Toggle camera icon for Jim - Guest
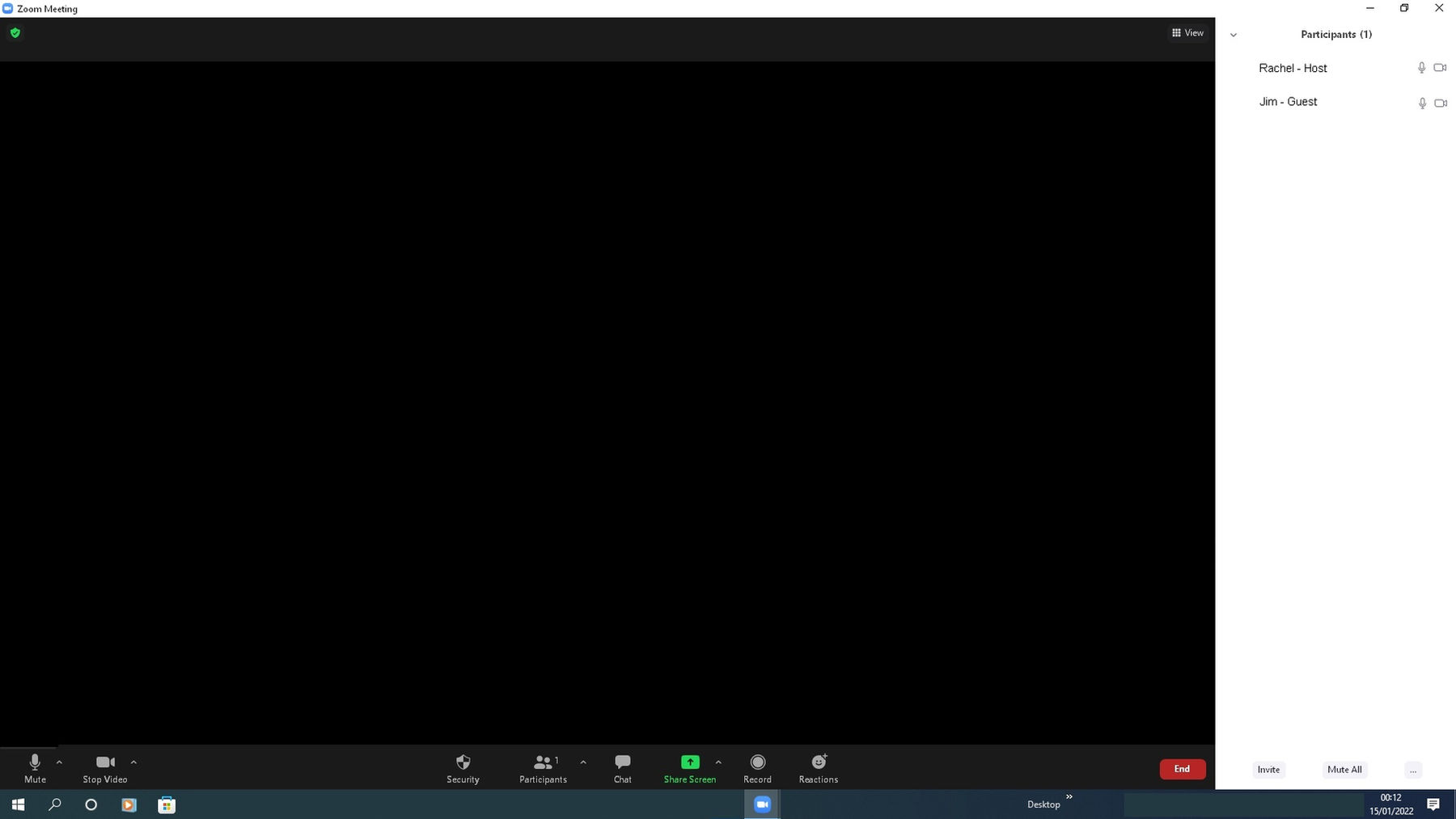 coord(1441,103)
